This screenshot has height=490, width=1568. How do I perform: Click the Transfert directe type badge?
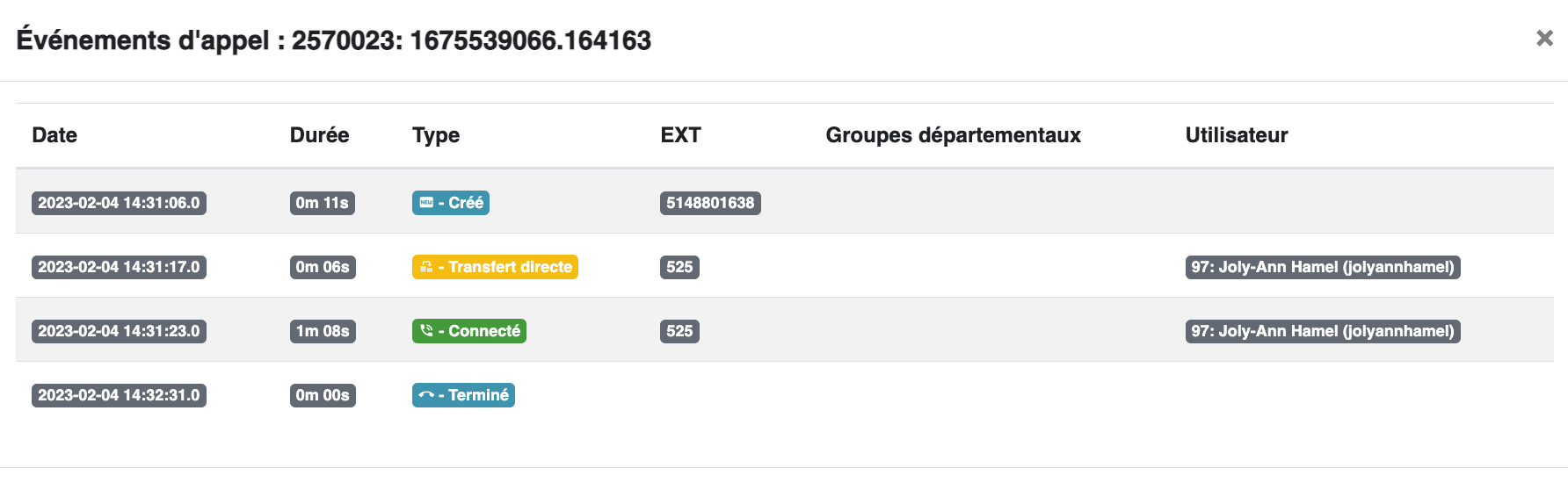(495, 267)
